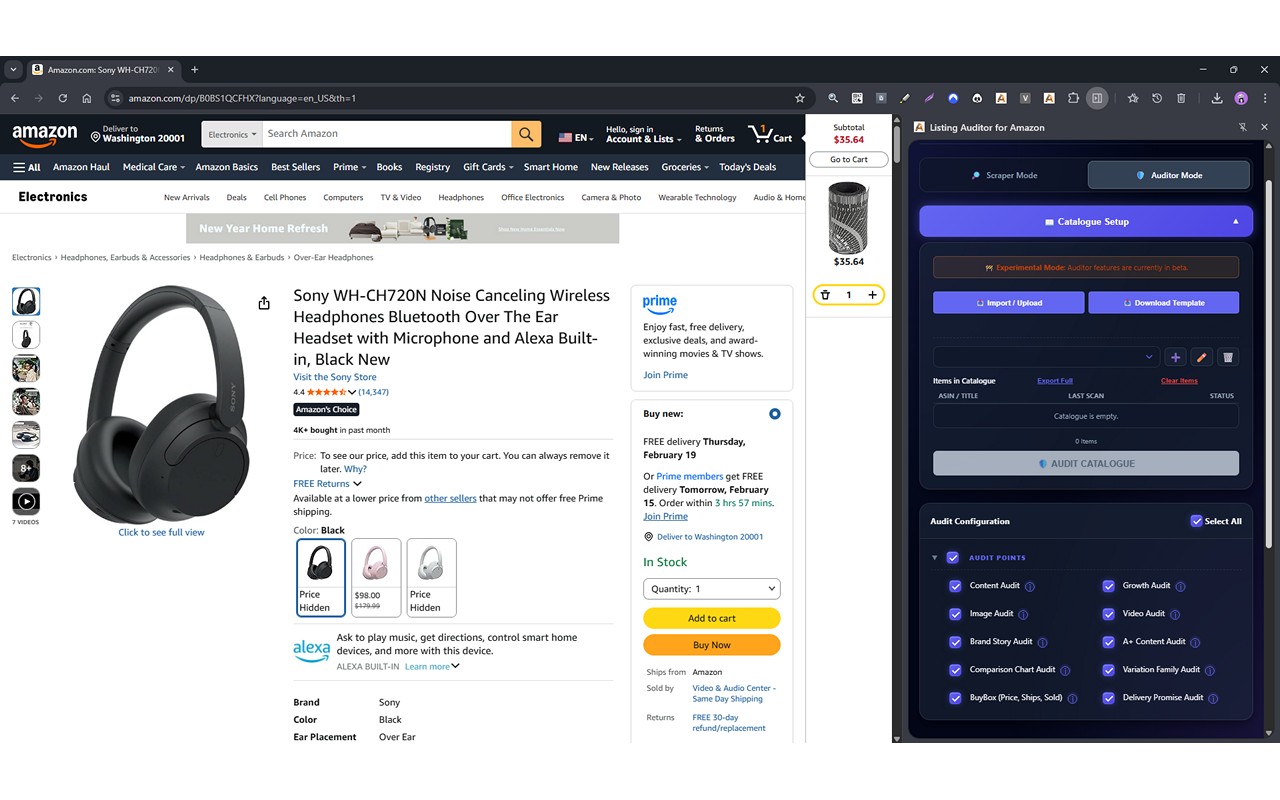Switch to Auditor Mode tab

(x=1169, y=175)
